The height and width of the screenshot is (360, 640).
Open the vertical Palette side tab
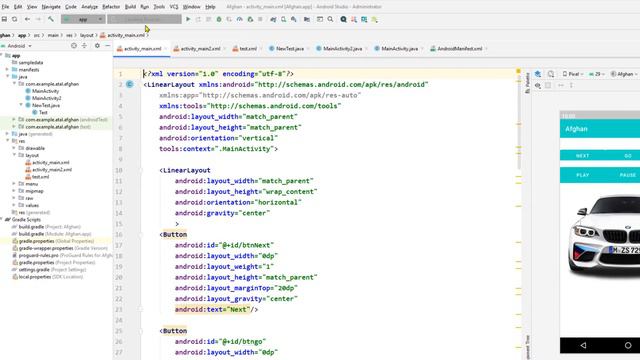click(x=527, y=83)
